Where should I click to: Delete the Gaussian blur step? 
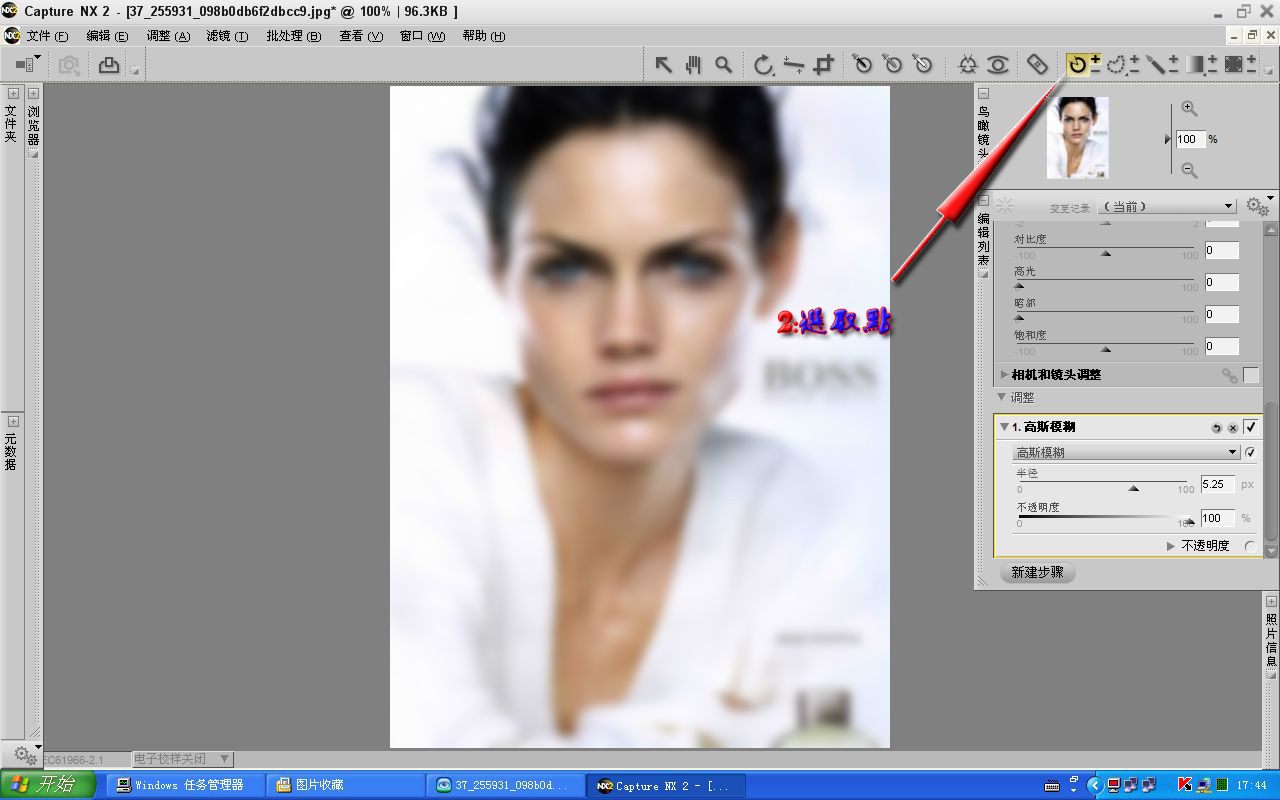[1233, 427]
